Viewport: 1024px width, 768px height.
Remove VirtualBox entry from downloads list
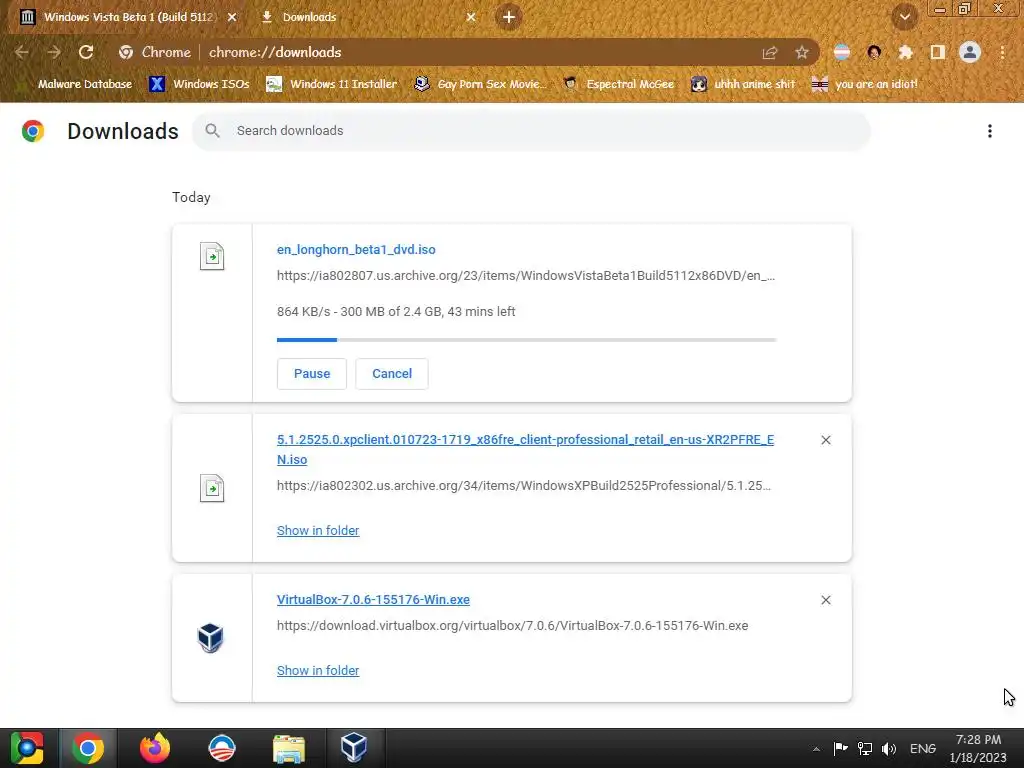click(x=826, y=600)
